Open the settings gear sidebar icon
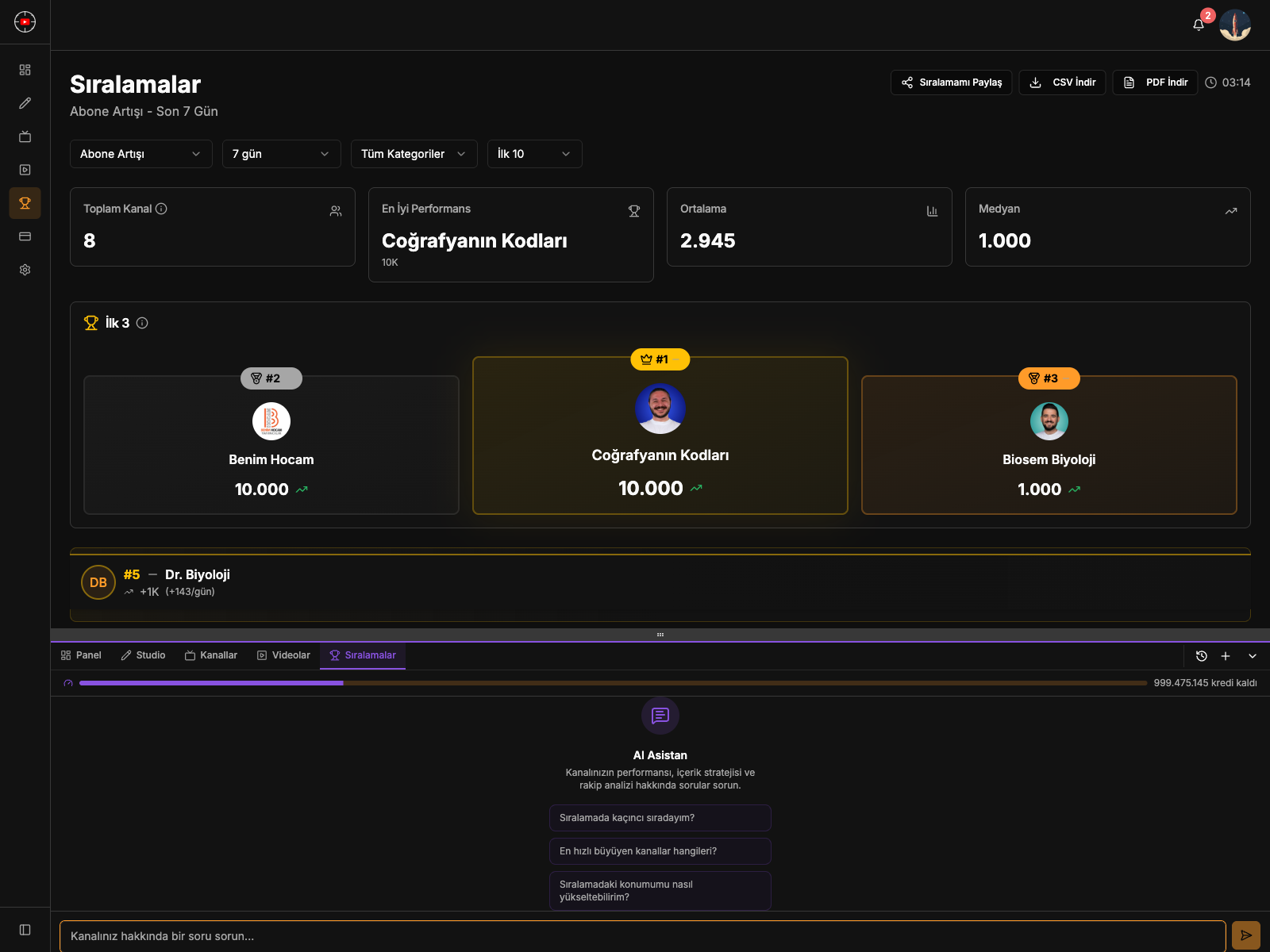Viewport: 1270px width, 952px height. pos(25,270)
